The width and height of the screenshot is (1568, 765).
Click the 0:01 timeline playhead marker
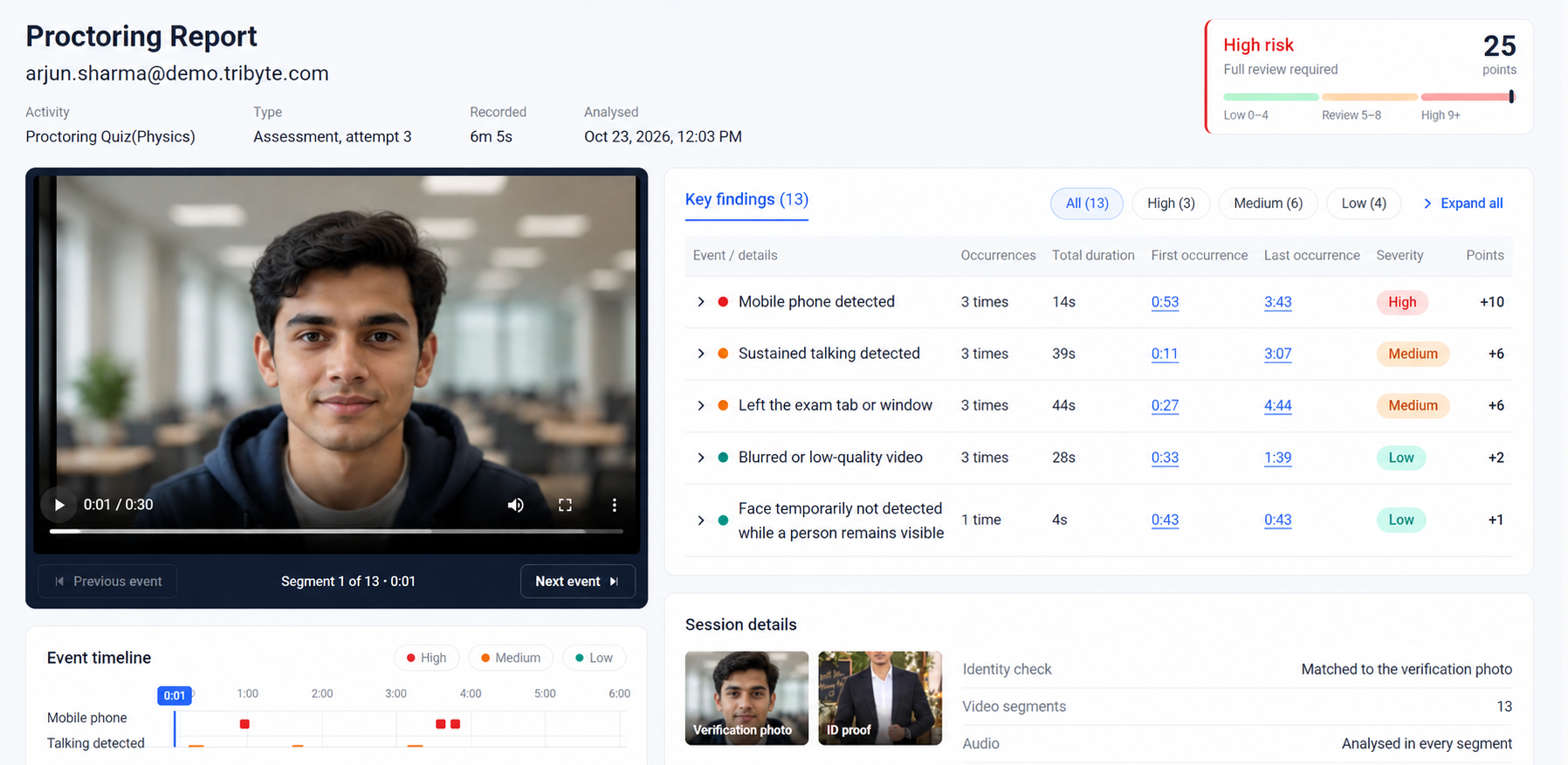175,695
